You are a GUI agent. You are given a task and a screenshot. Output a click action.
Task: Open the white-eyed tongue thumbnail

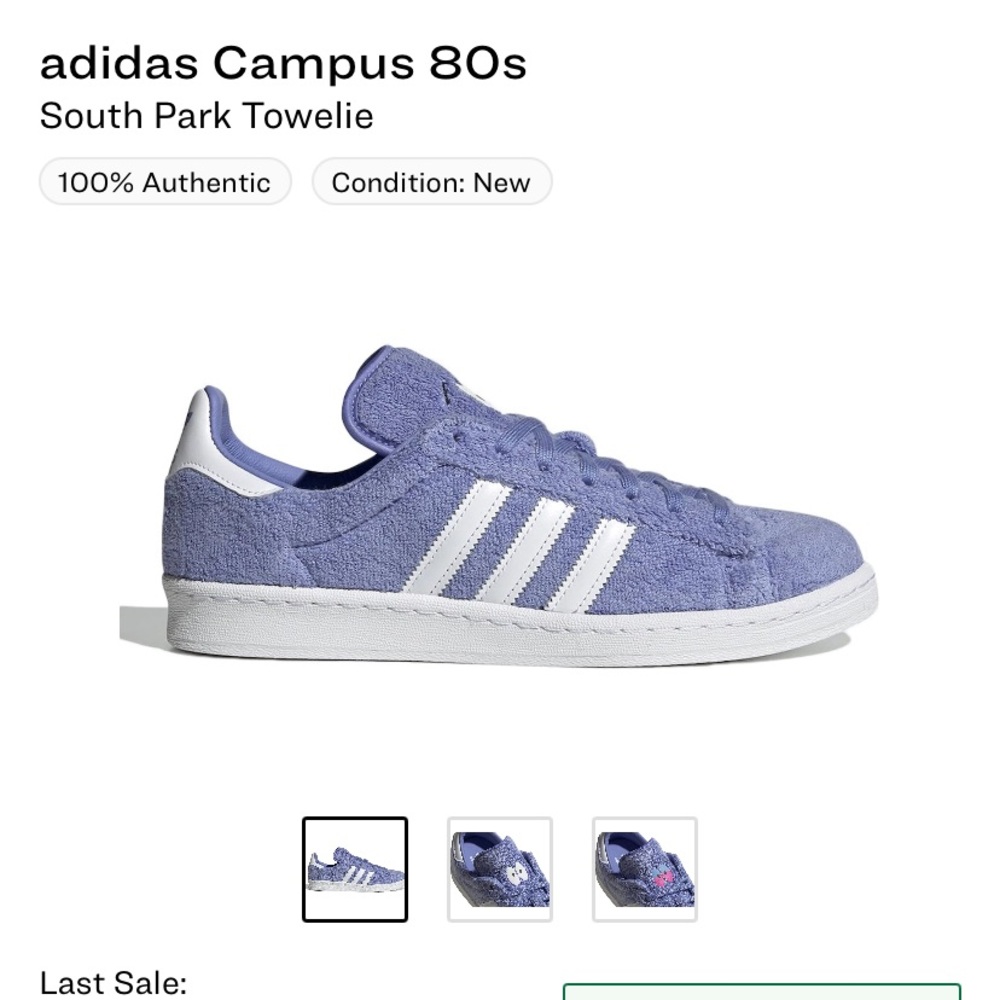(x=500, y=869)
